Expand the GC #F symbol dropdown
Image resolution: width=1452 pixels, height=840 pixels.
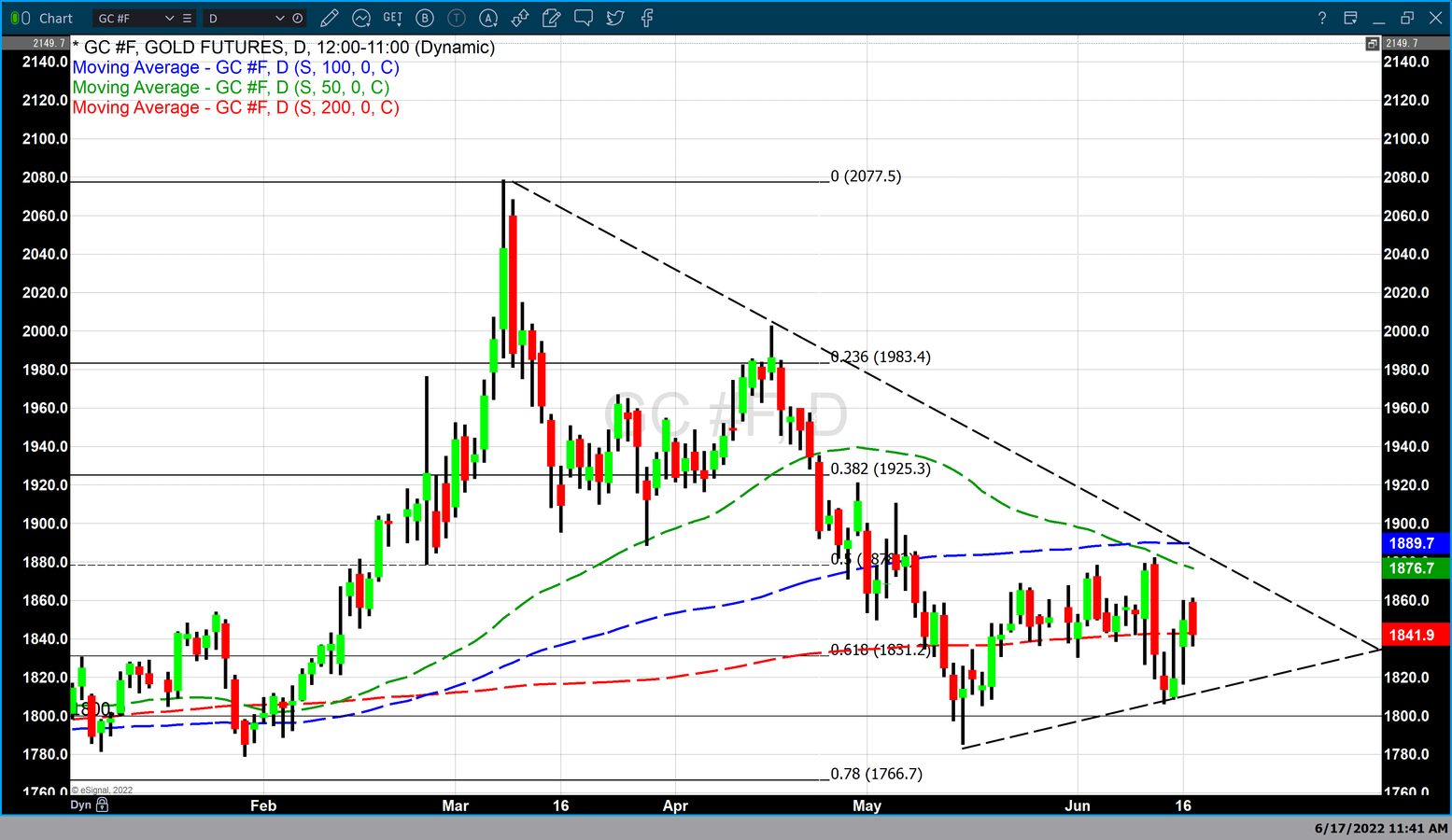pos(169,18)
